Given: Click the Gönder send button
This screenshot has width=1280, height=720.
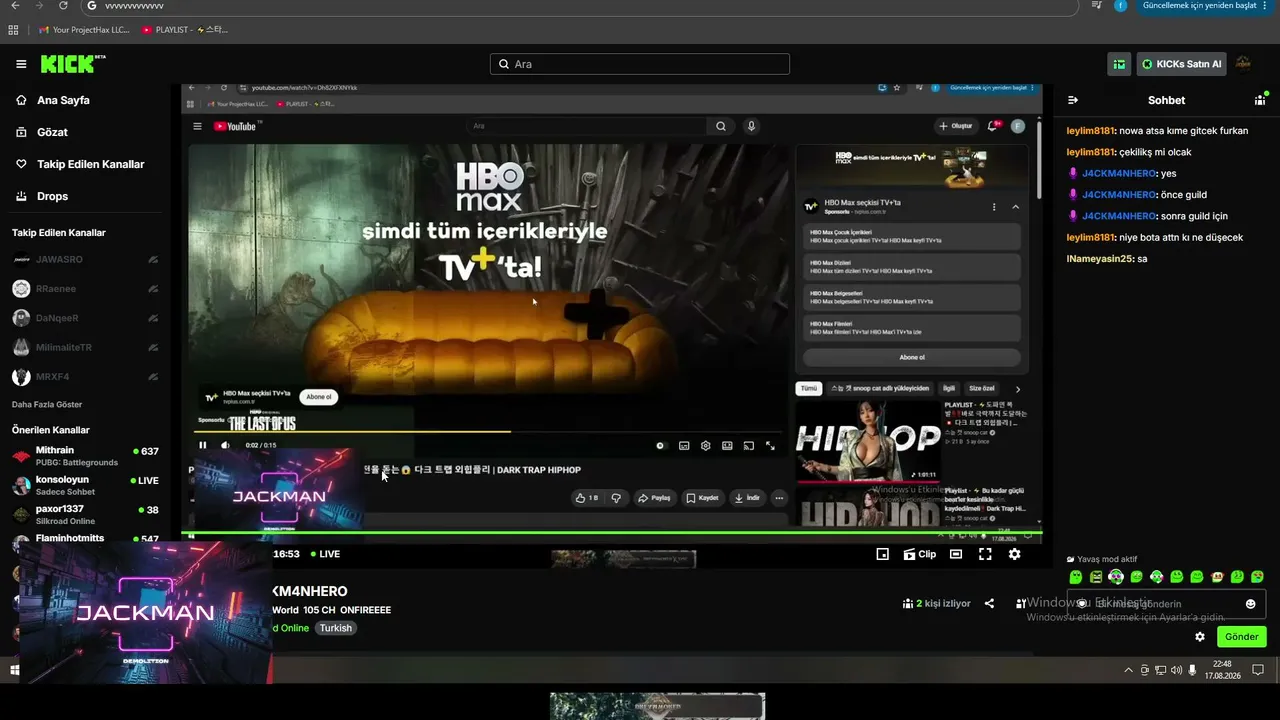Looking at the screenshot, I should point(1242,637).
